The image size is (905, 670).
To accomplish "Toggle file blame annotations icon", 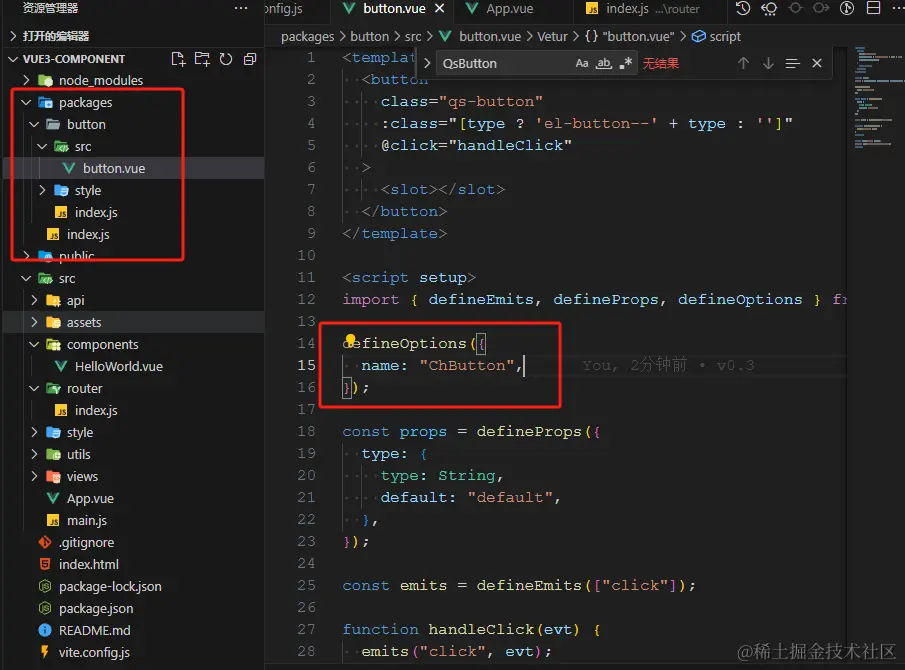I will pos(847,8).
